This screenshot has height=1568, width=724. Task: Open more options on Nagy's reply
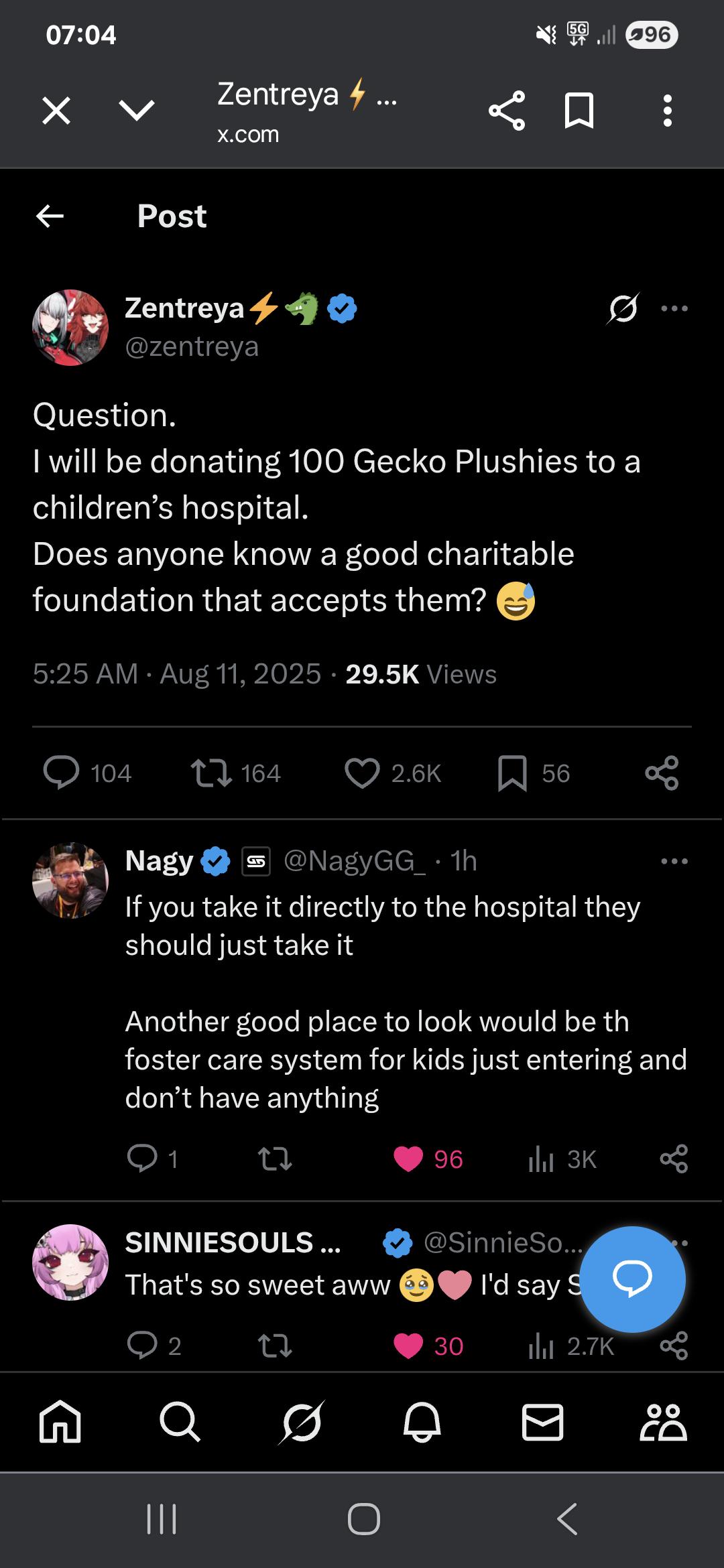674,861
